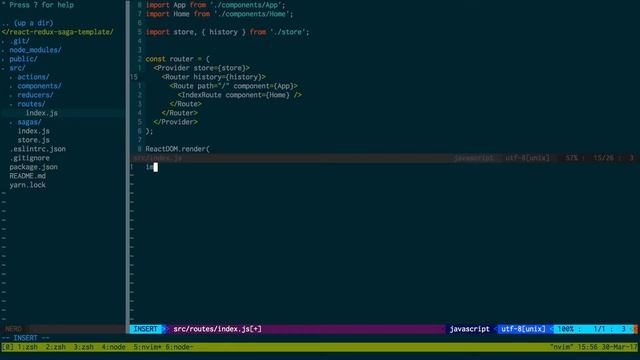Click the '-- INSERT --' message in command line
Viewport: 640px width, 360px height.
(25, 338)
